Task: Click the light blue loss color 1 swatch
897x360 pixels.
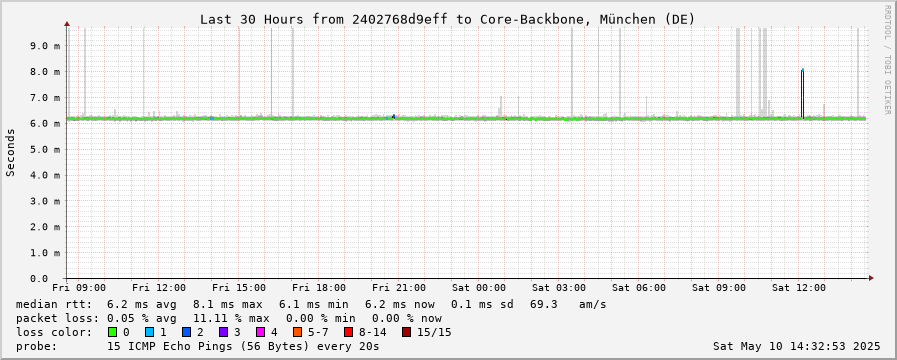Action: click(x=149, y=332)
